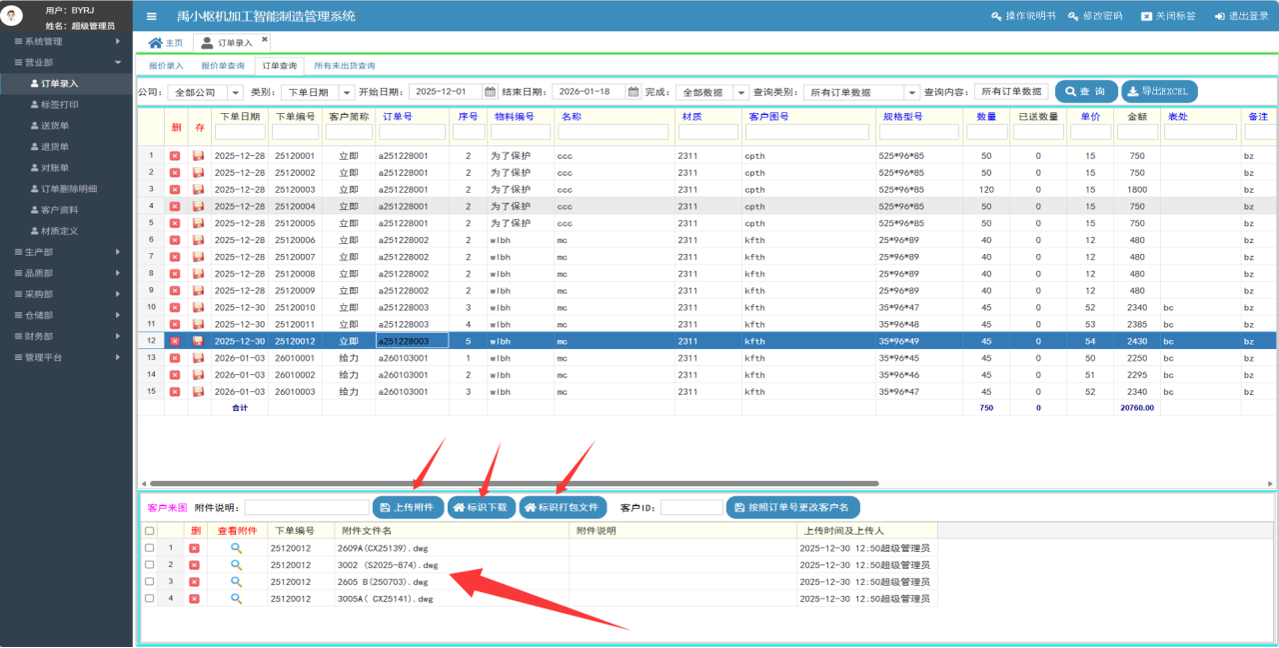This screenshot has width=1279, height=648.
Task: Open the 完成 dropdown showing 全部数据
Action: coord(741,93)
